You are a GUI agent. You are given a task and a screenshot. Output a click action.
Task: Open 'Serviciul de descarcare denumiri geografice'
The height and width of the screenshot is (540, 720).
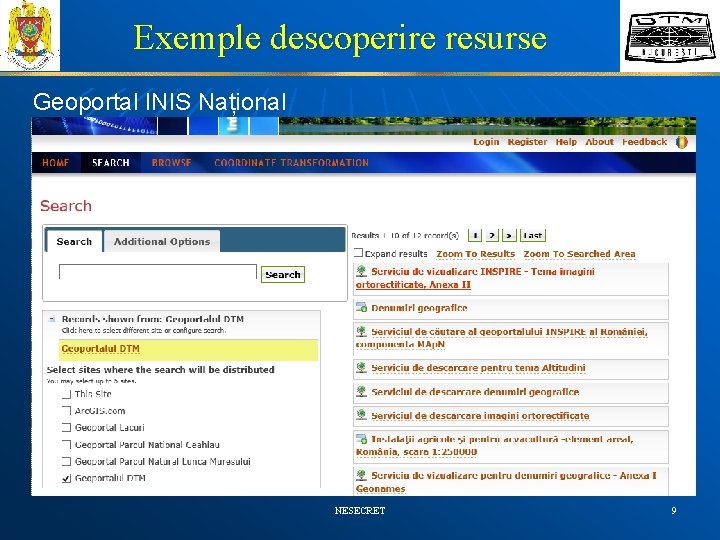(x=475, y=392)
